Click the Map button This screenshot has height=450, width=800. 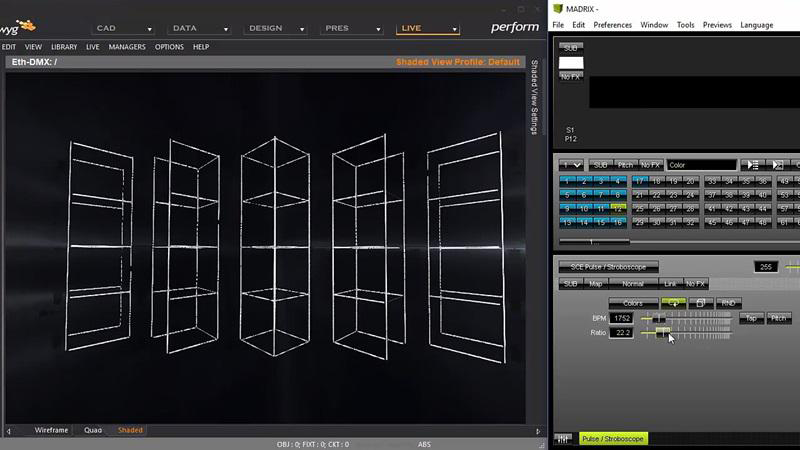[595, 284]
